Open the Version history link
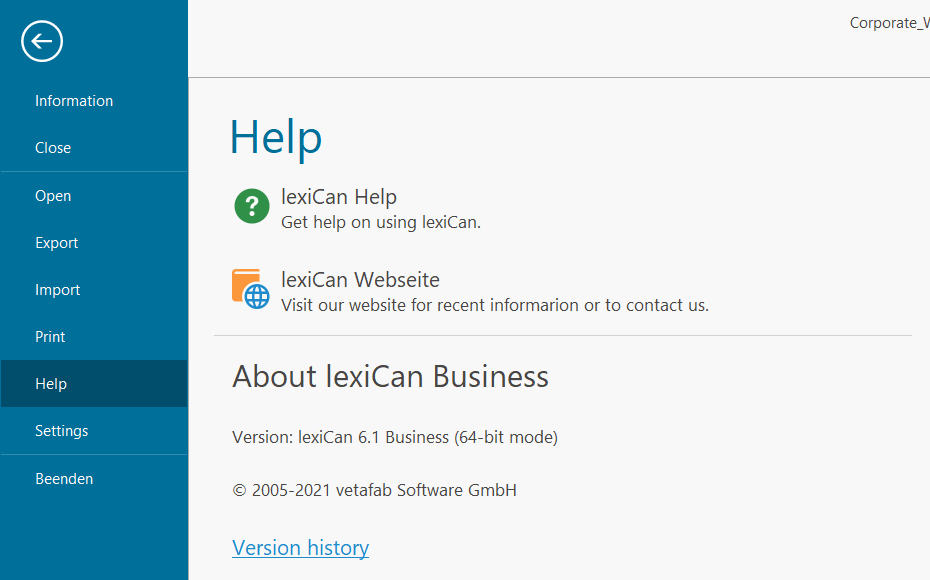The image size is (930, 580). coord(300,548)
